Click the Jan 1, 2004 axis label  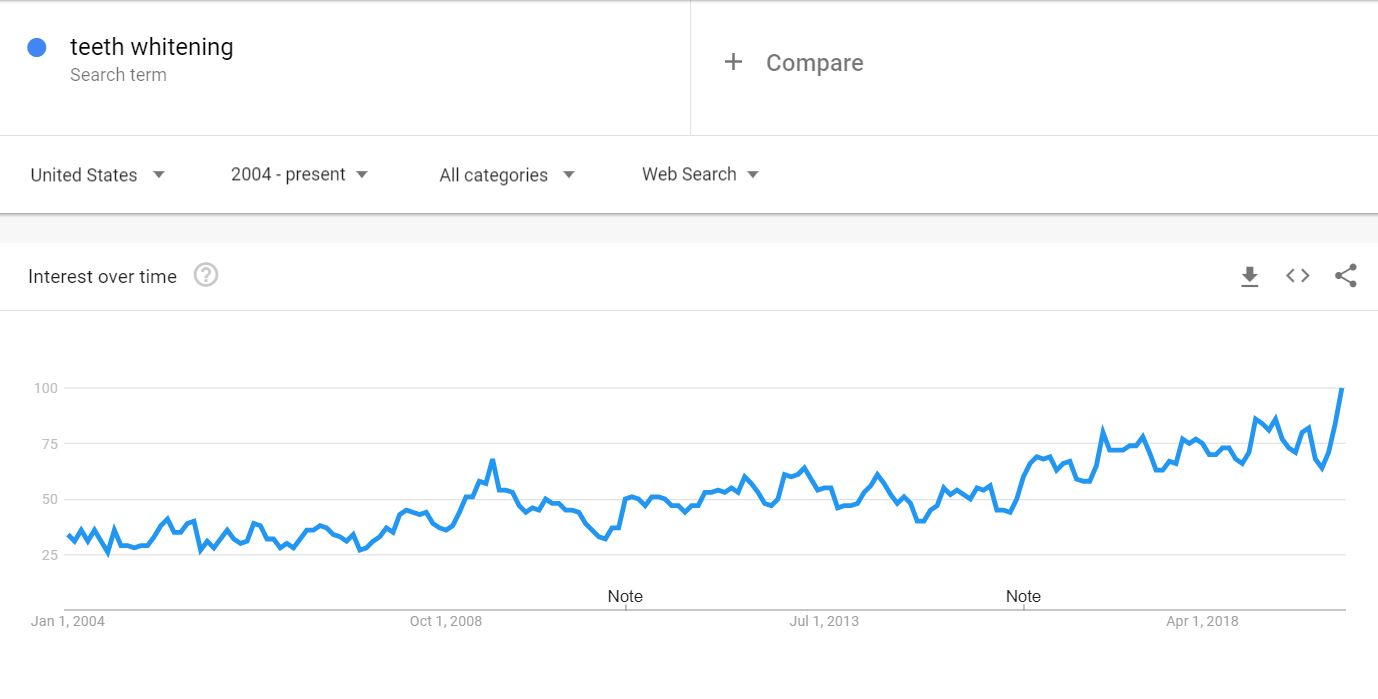(x=68, y=621)
